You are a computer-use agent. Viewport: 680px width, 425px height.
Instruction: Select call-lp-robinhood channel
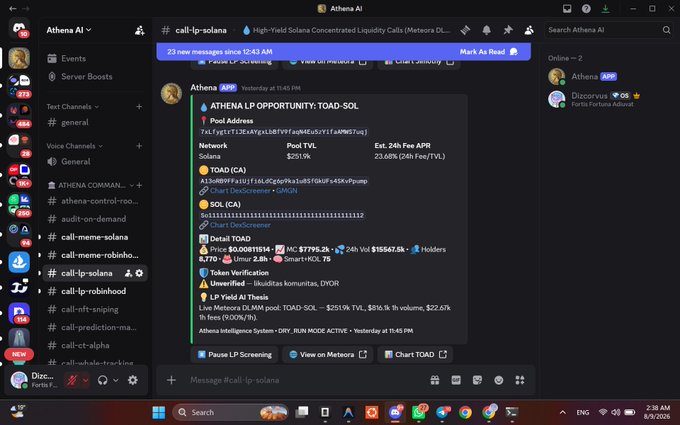click(95, 291)
